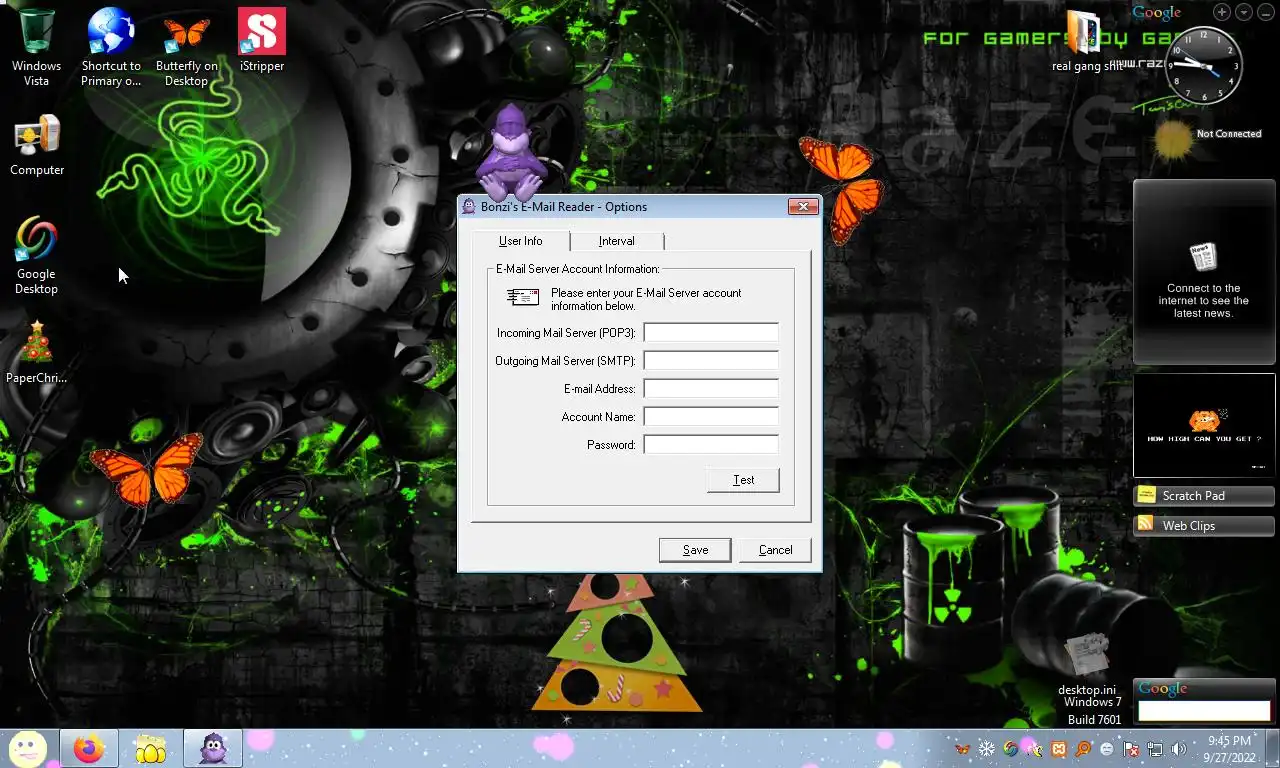
Task: Open the volume speaker tray icon
Action: tap(1179, 749)
